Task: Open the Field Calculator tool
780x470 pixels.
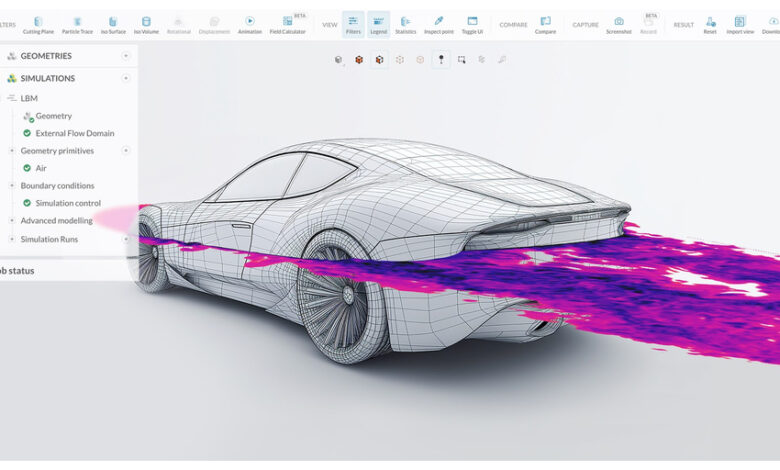Action: pyautogui.click(x=287, y=24)
